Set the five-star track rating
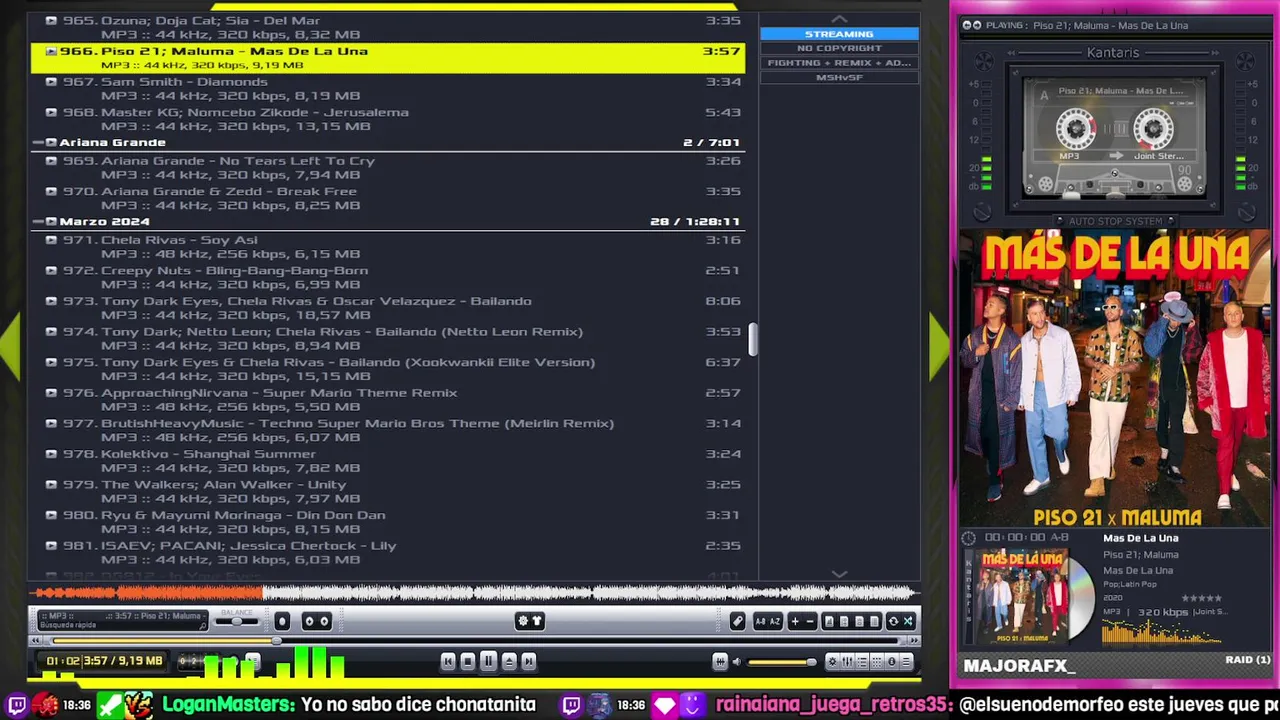 (x=1201, y=598)
